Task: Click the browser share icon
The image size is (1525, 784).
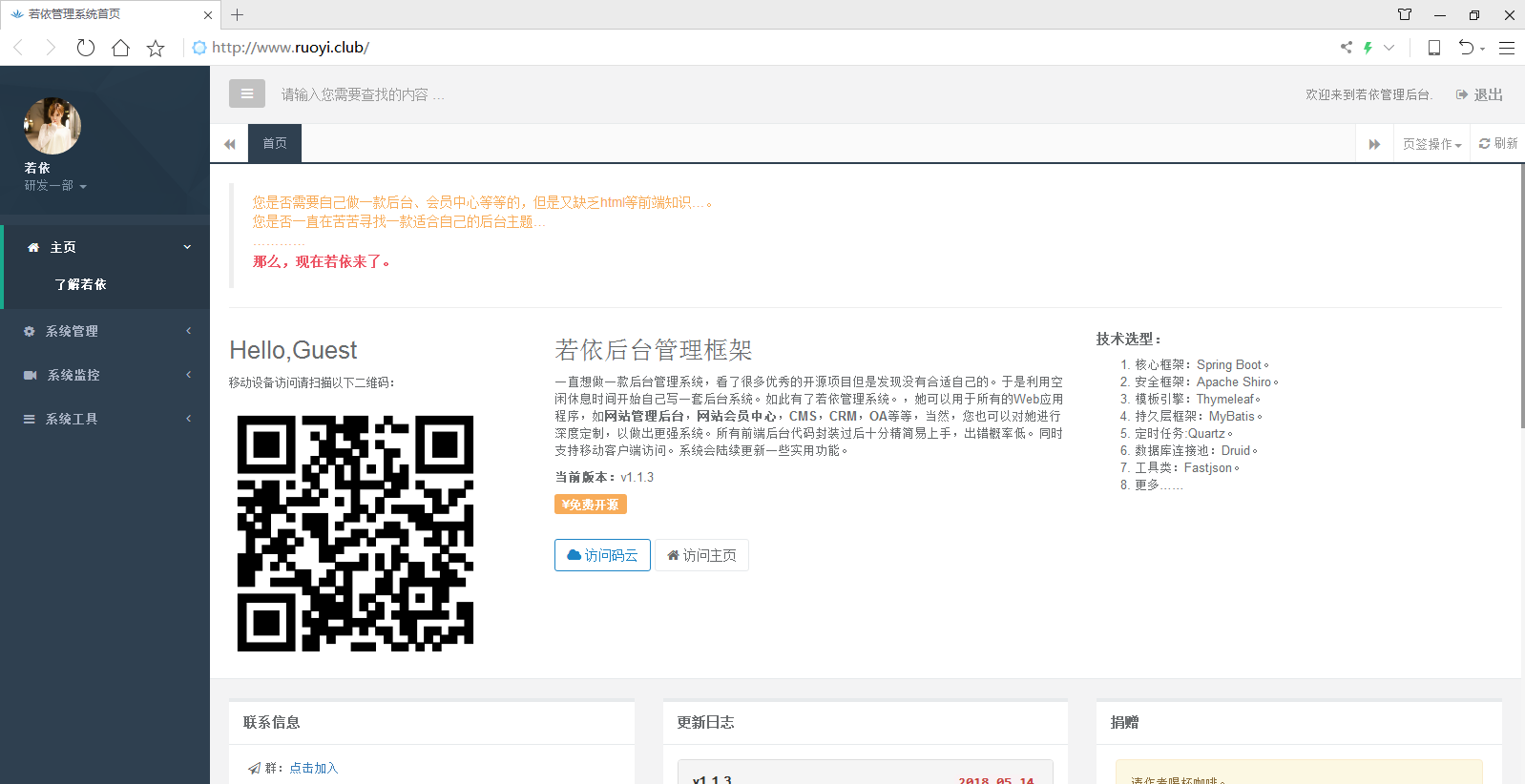Action: coord(1347,47)
